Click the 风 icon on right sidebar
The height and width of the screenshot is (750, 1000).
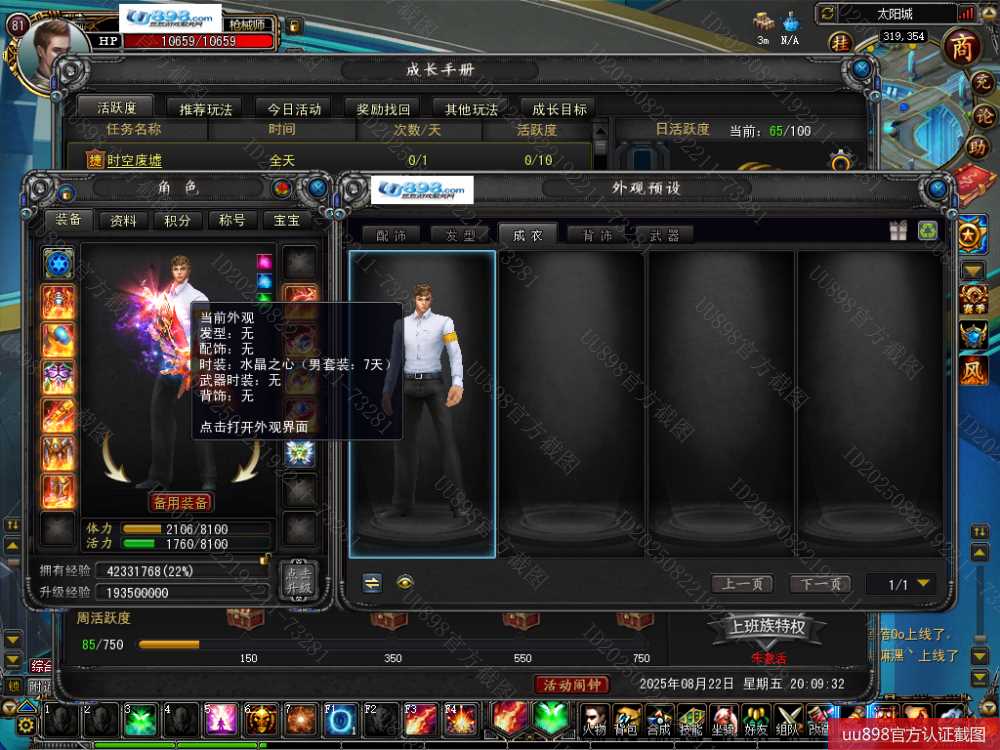point(973,371)
